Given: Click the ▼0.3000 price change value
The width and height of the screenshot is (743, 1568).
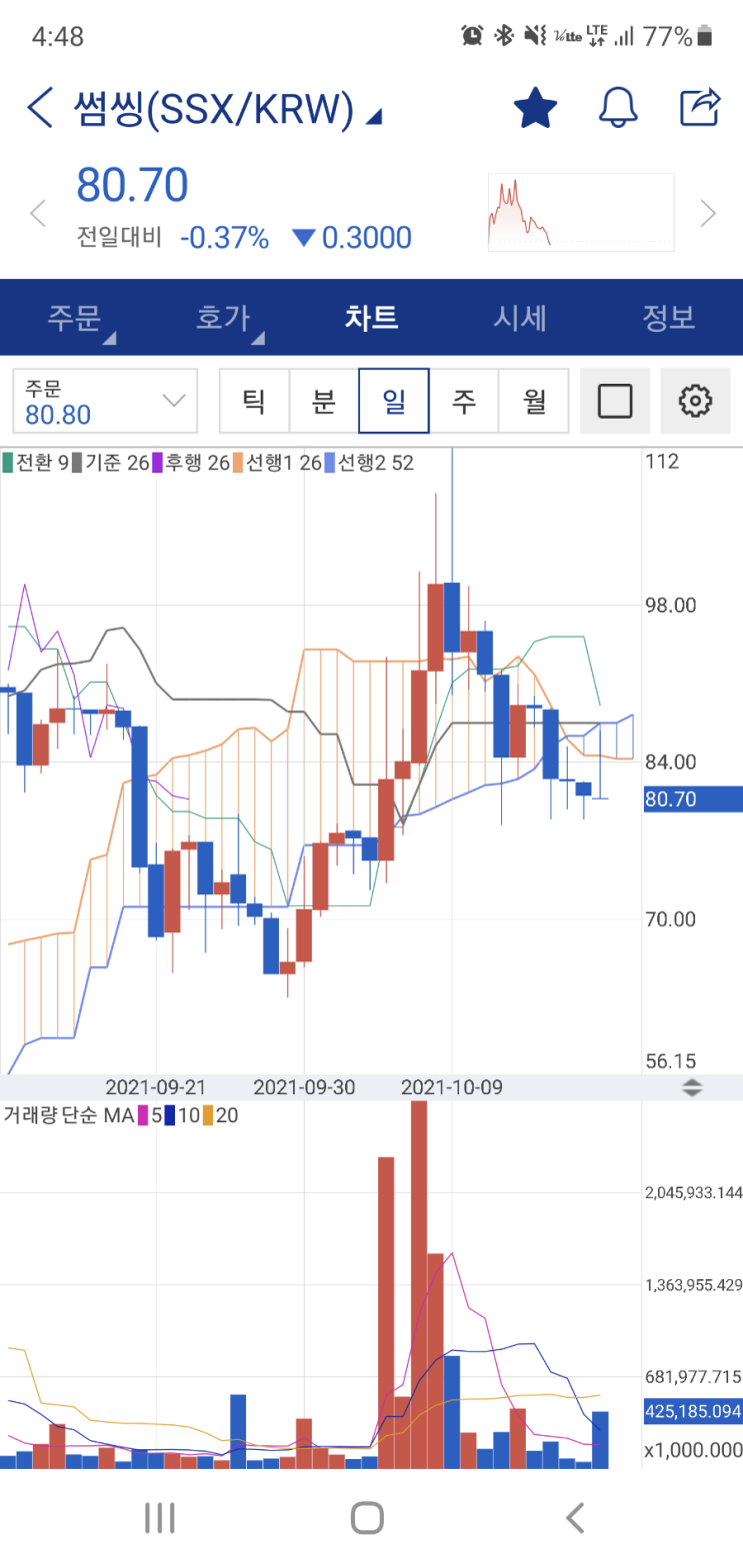Looking at the screenshot, I should click(352, 238).
